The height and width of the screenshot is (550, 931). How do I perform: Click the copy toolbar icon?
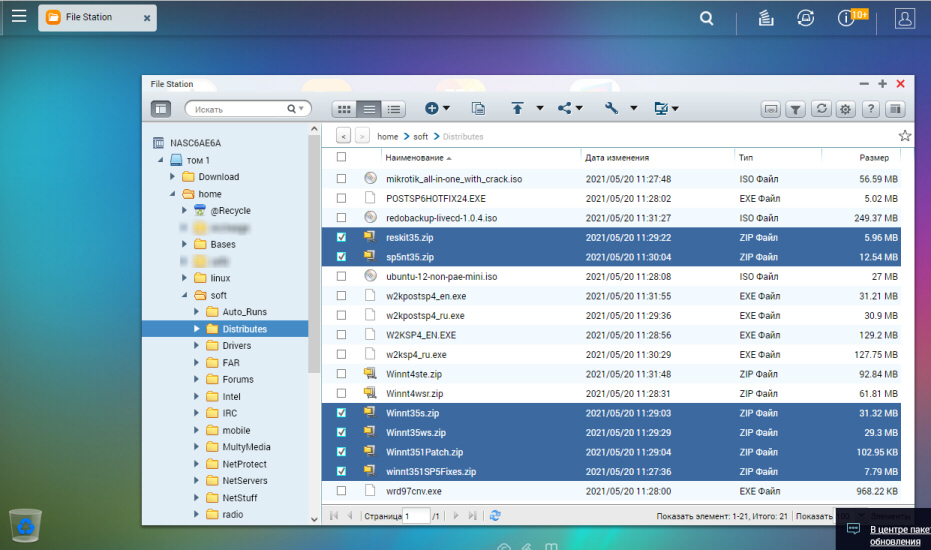pos(478,108)
